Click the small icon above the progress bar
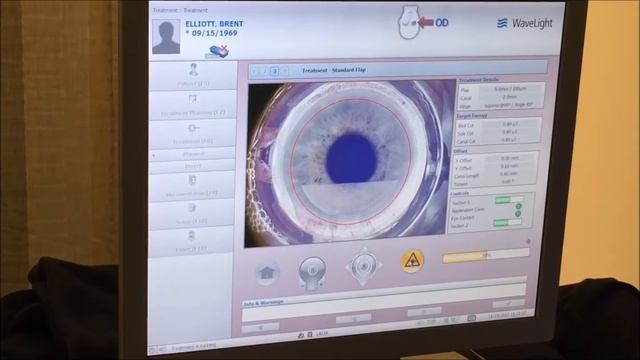 click(x=528, y=242)
